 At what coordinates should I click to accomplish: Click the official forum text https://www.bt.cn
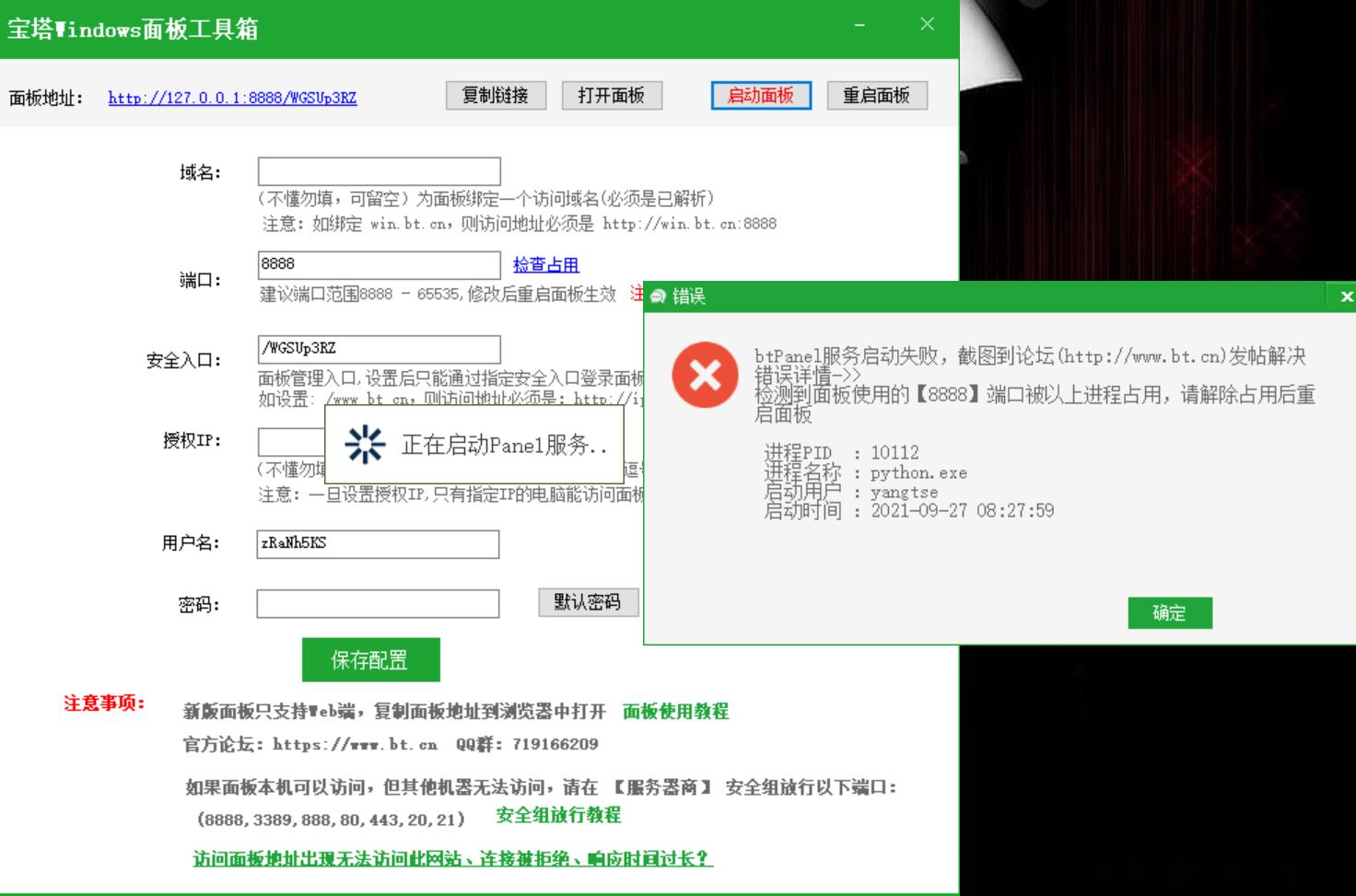[355, 744]
